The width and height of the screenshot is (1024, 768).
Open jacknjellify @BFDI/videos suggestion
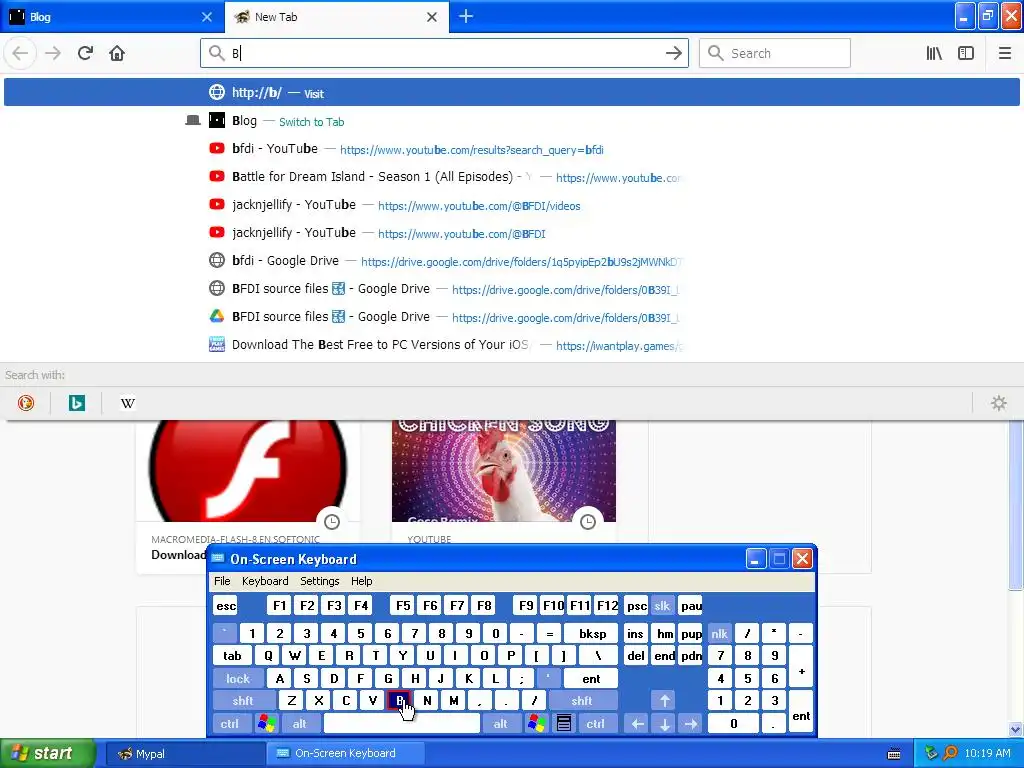pyautogui.click(x=511, y=205)
